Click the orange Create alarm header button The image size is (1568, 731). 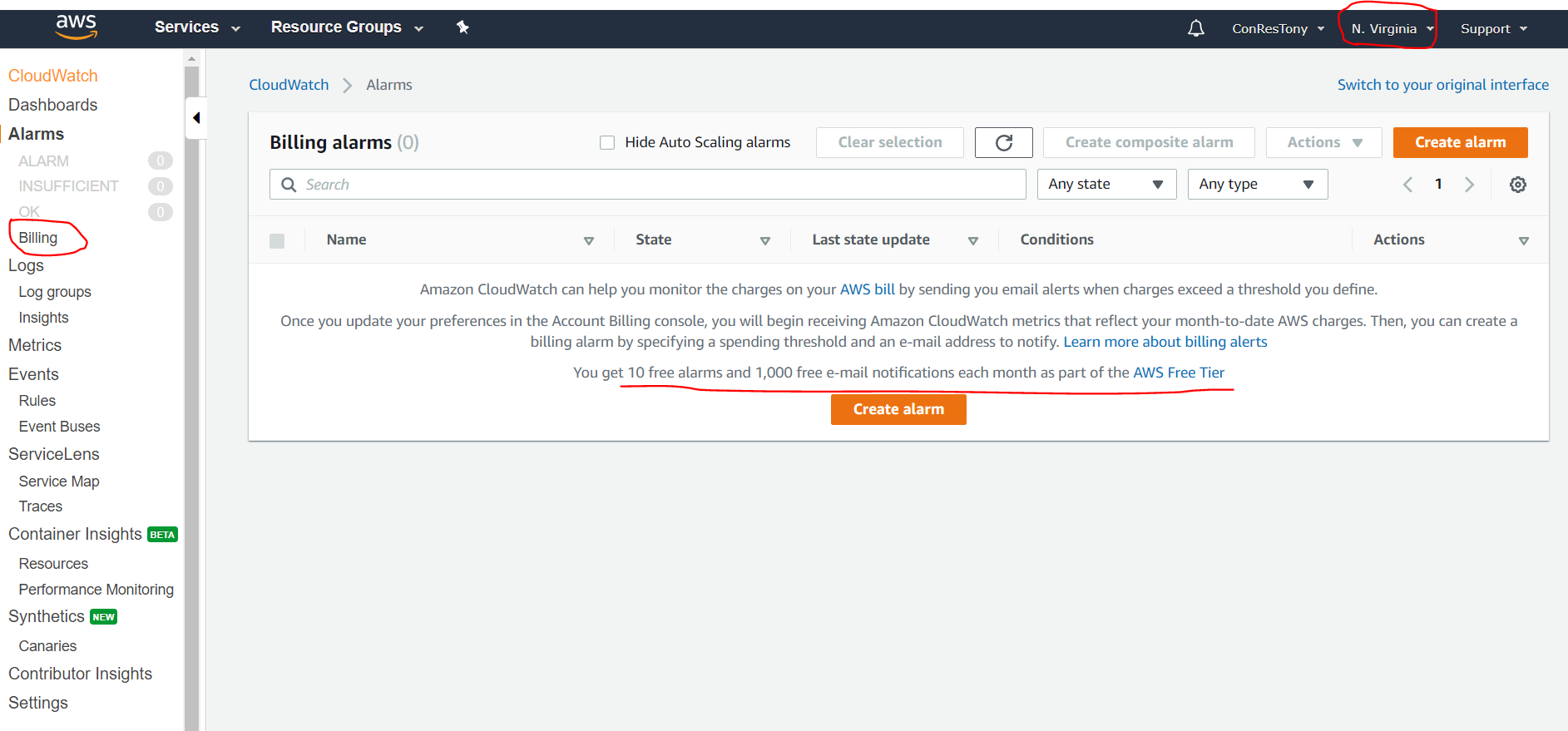(1460, 142)
